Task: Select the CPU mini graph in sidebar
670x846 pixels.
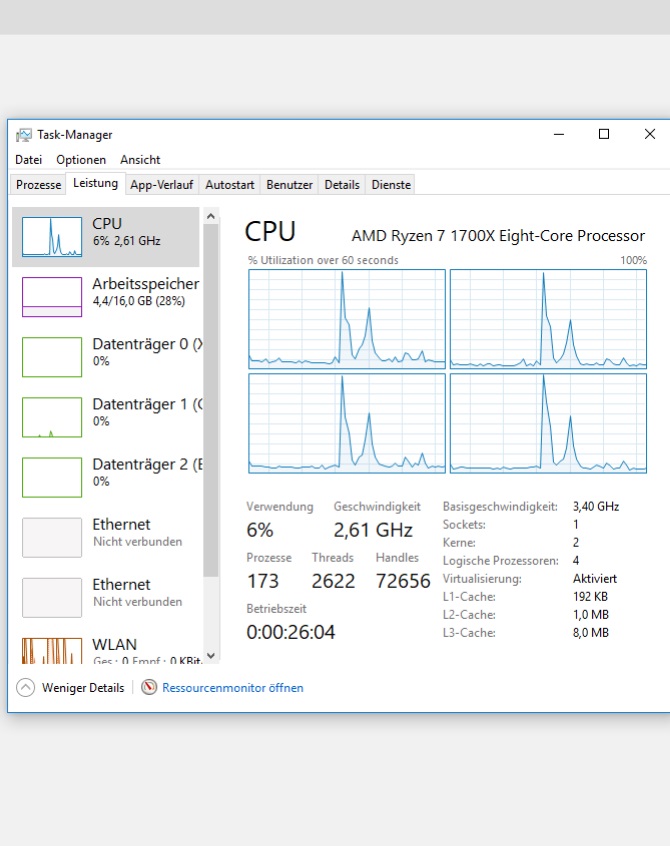Action: pos(52,237)
